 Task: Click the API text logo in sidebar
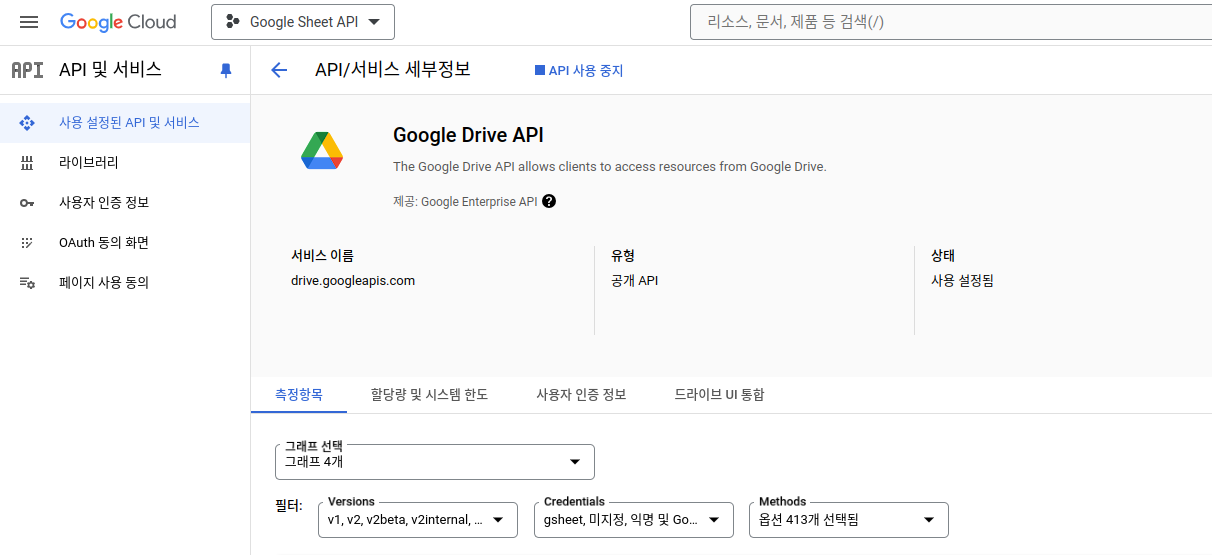[27, 70]
